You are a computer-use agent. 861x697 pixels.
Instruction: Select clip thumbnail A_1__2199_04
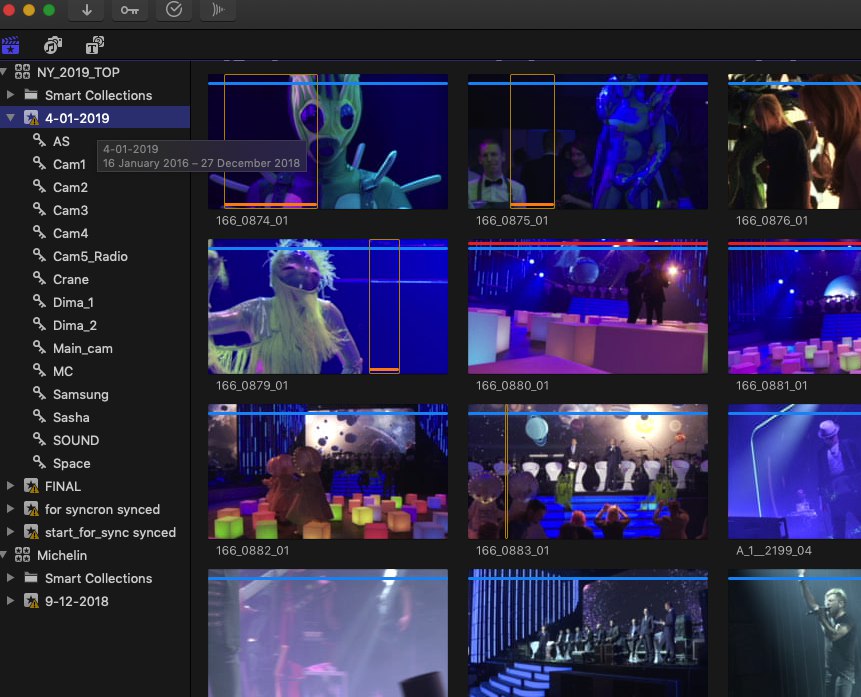(x=794, y=471)
